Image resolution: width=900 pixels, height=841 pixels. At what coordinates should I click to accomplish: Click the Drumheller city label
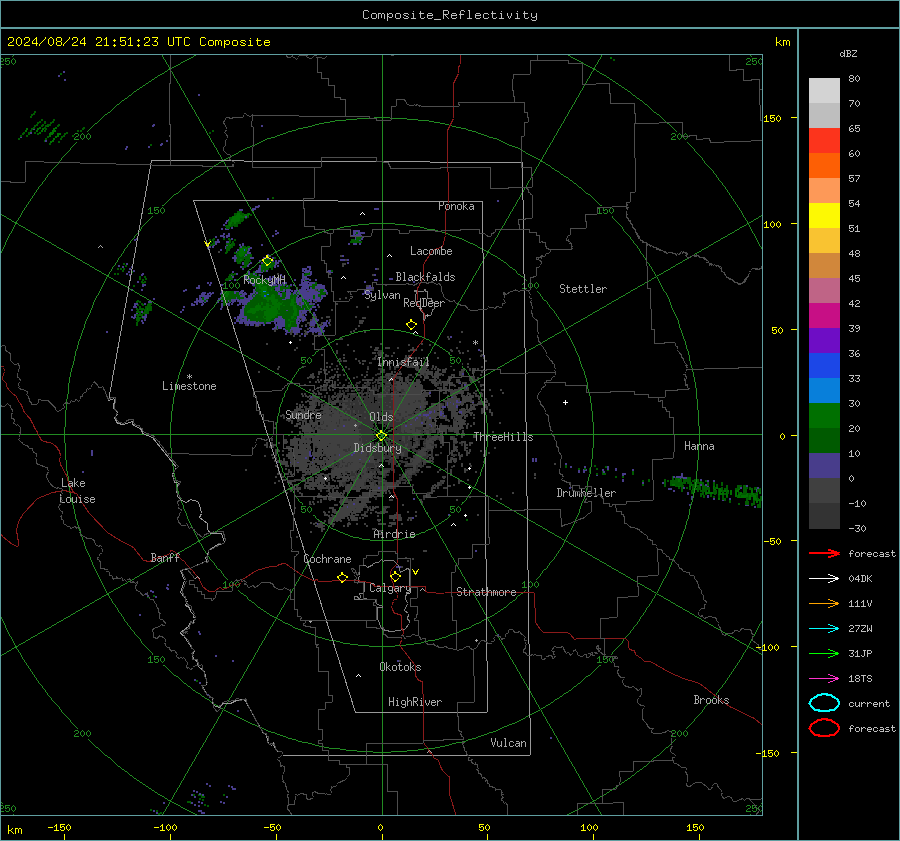tap(586, 493)
